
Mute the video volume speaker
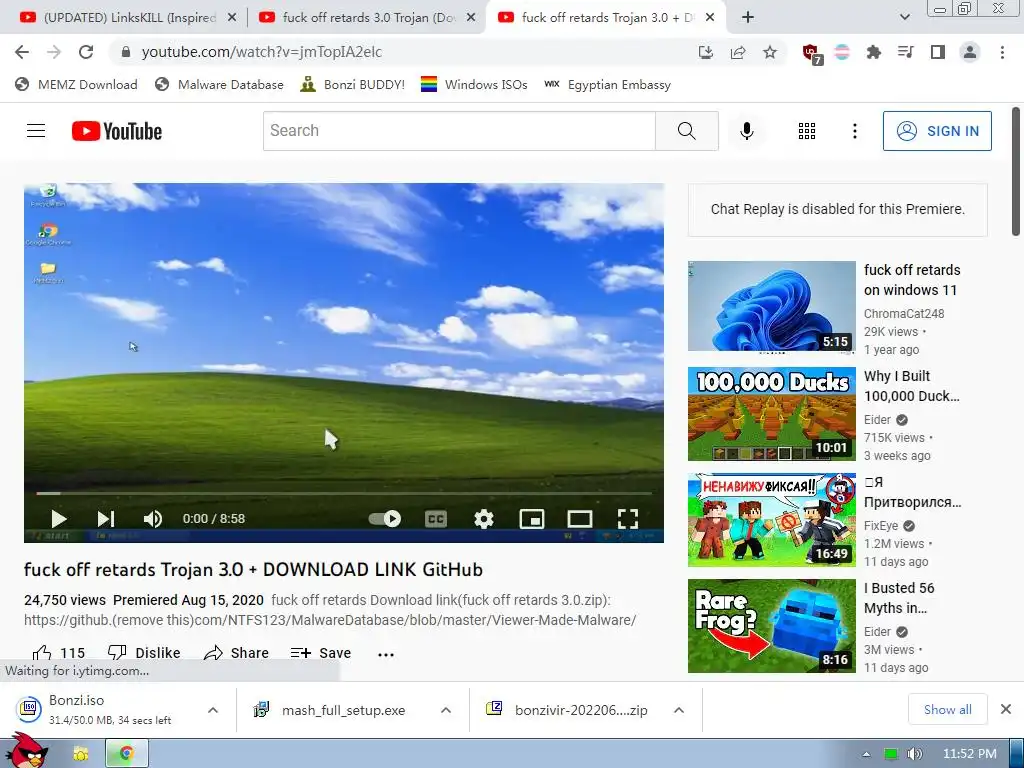152,519
